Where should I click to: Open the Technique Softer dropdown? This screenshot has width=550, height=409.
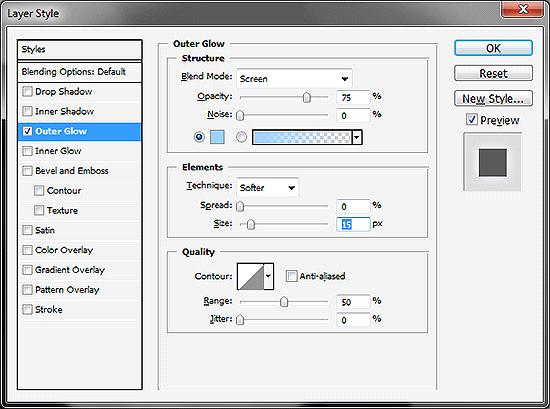[x=268, y=188]
